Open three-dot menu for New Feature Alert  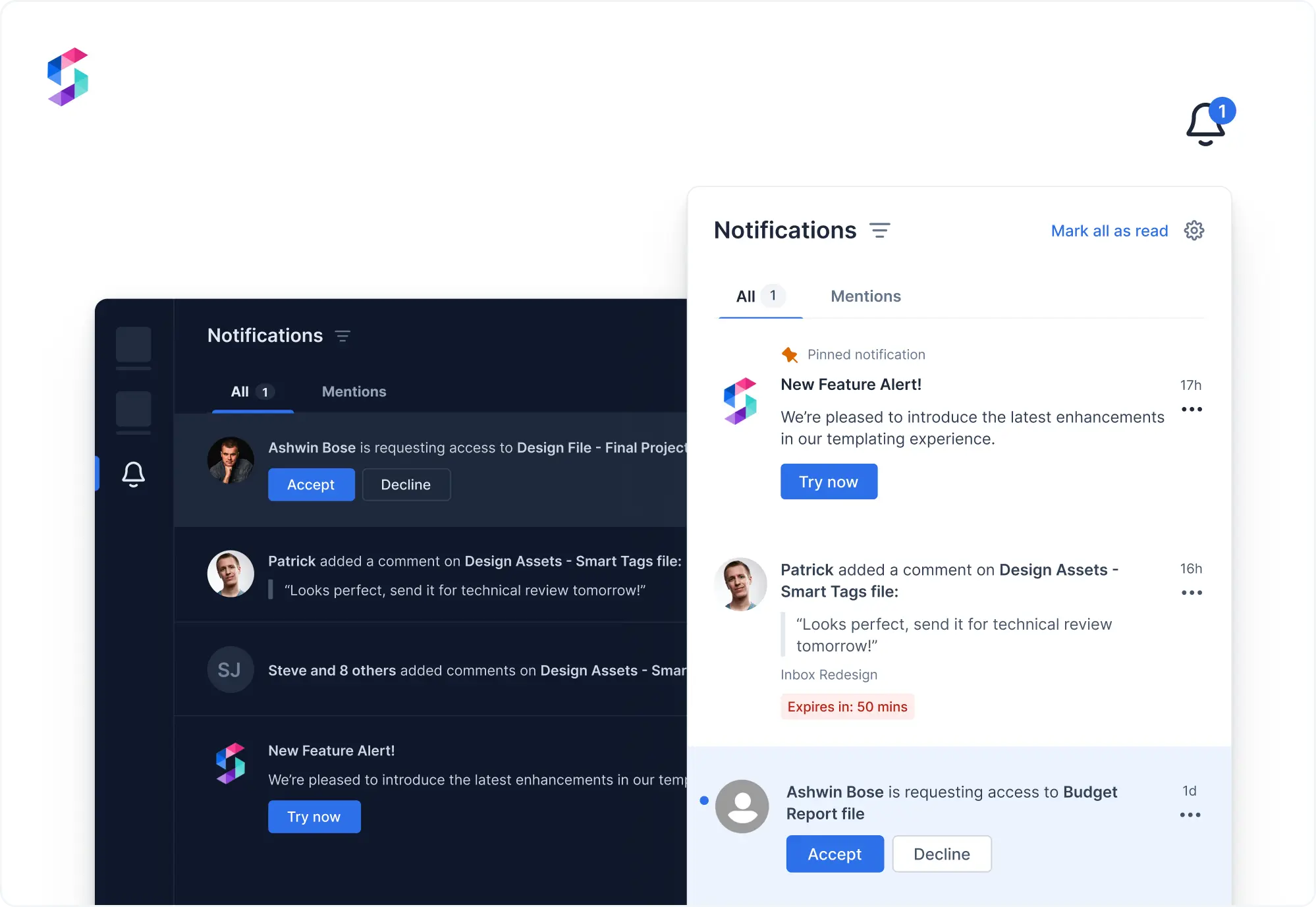pos(1191,410)
